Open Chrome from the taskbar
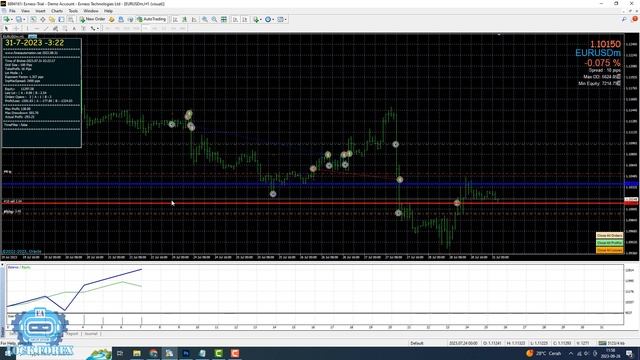Screen dimensions: 640x360 coord(153,353)
